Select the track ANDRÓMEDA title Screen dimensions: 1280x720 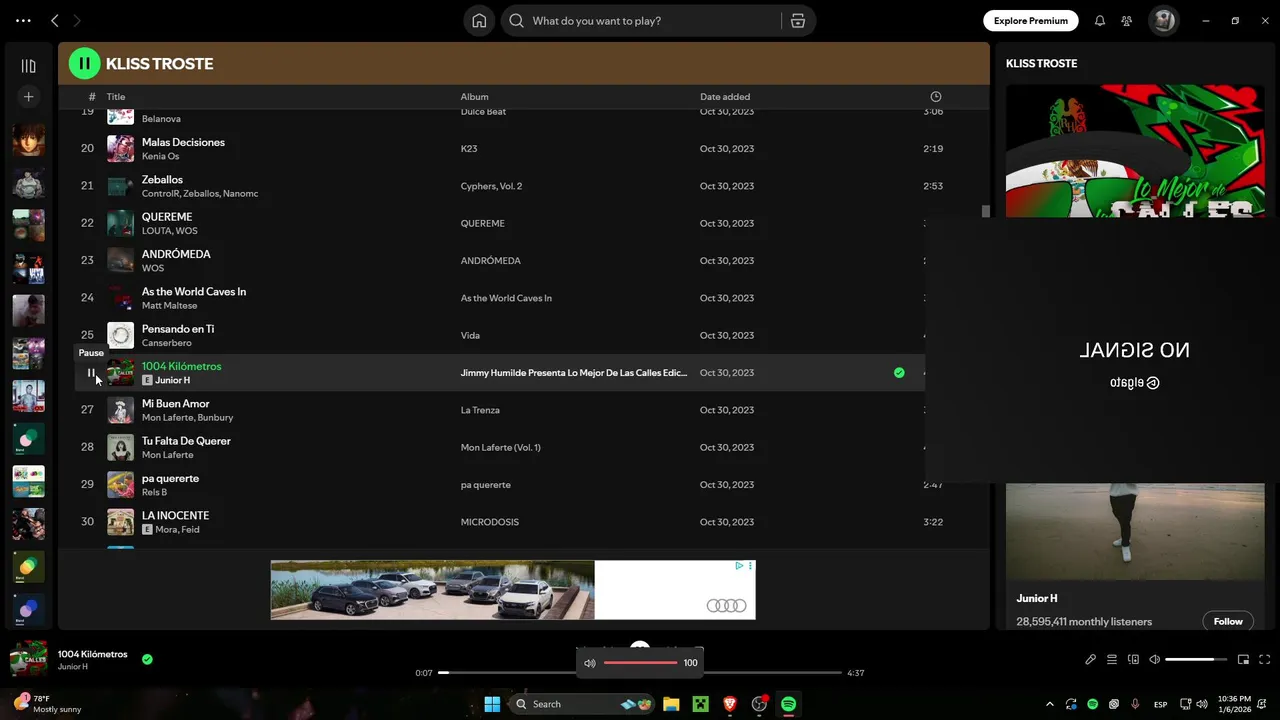pos(176,254)
